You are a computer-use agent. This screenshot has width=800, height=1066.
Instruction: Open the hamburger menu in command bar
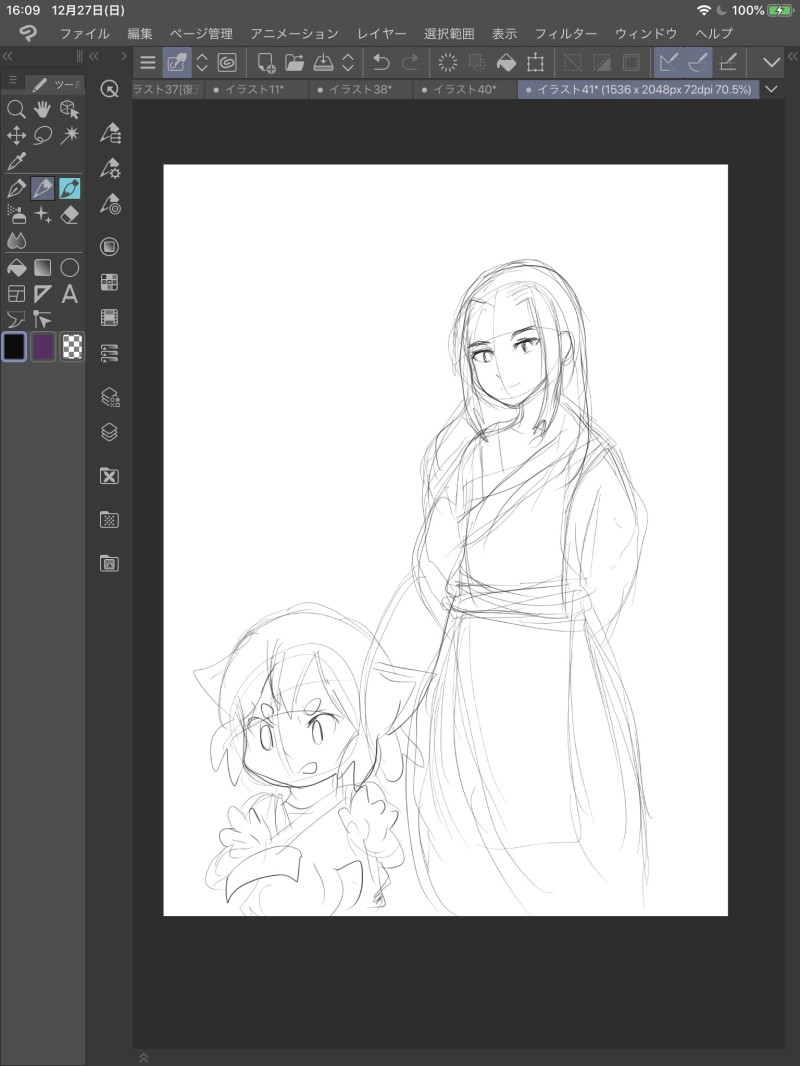[147, 63]
